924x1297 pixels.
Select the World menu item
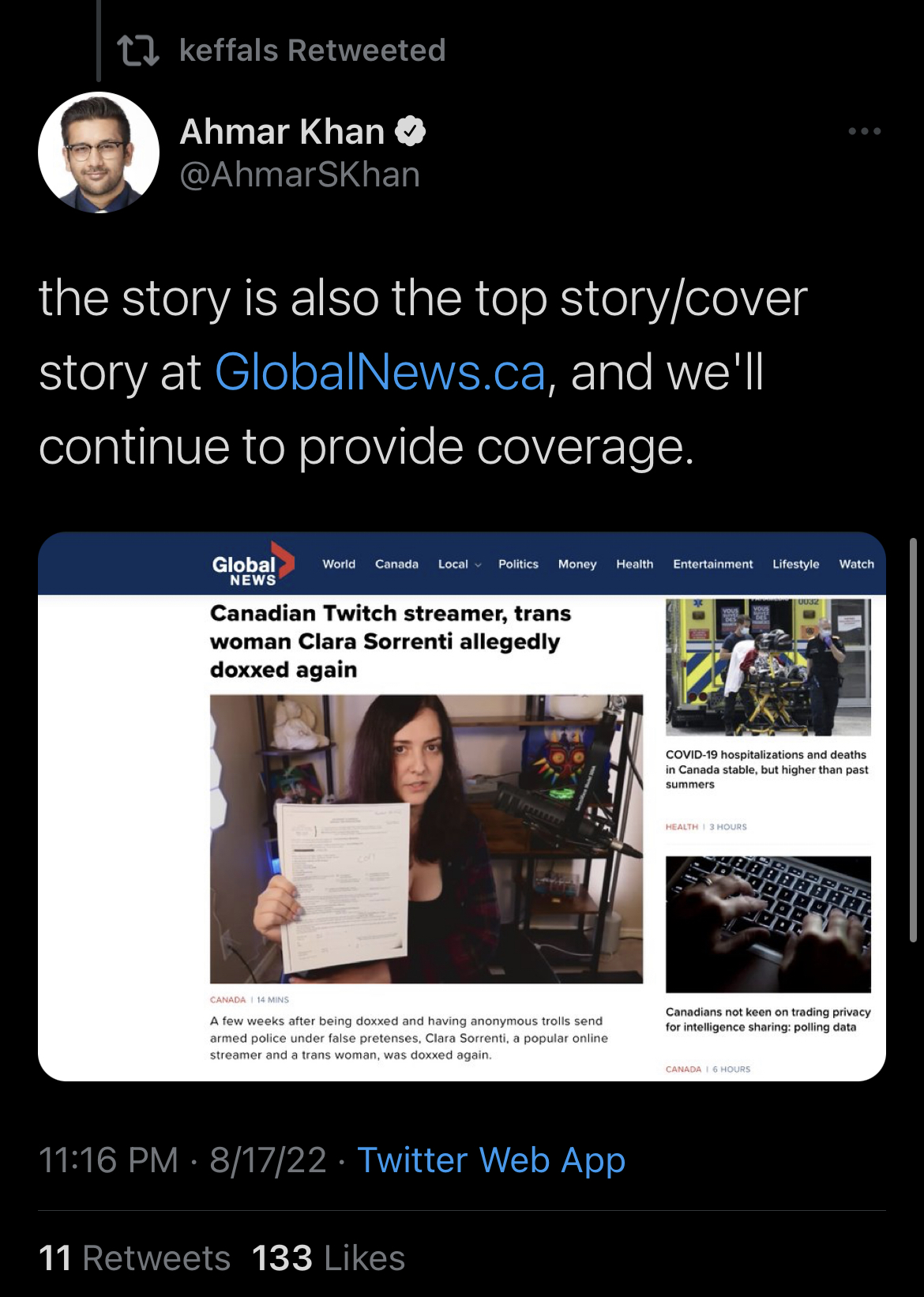(x=339, y=564)
